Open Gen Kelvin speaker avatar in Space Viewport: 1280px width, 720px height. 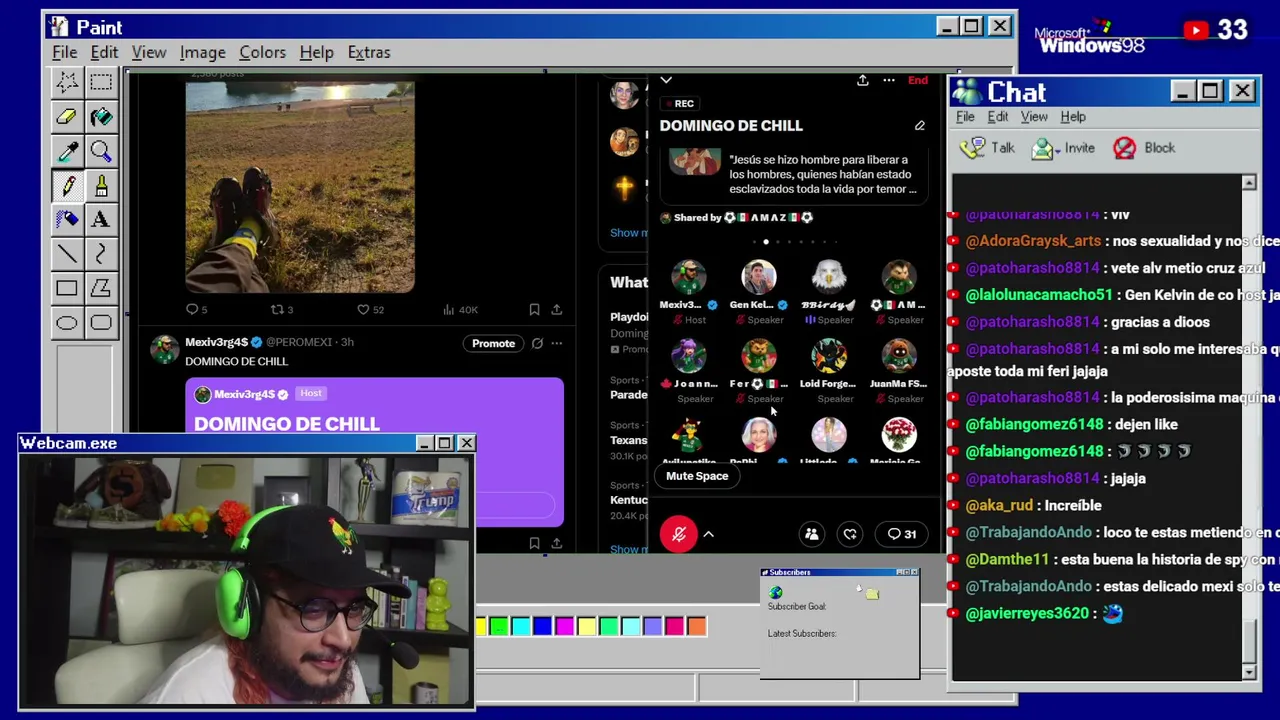pyautogui.click(x=759, y=277)
